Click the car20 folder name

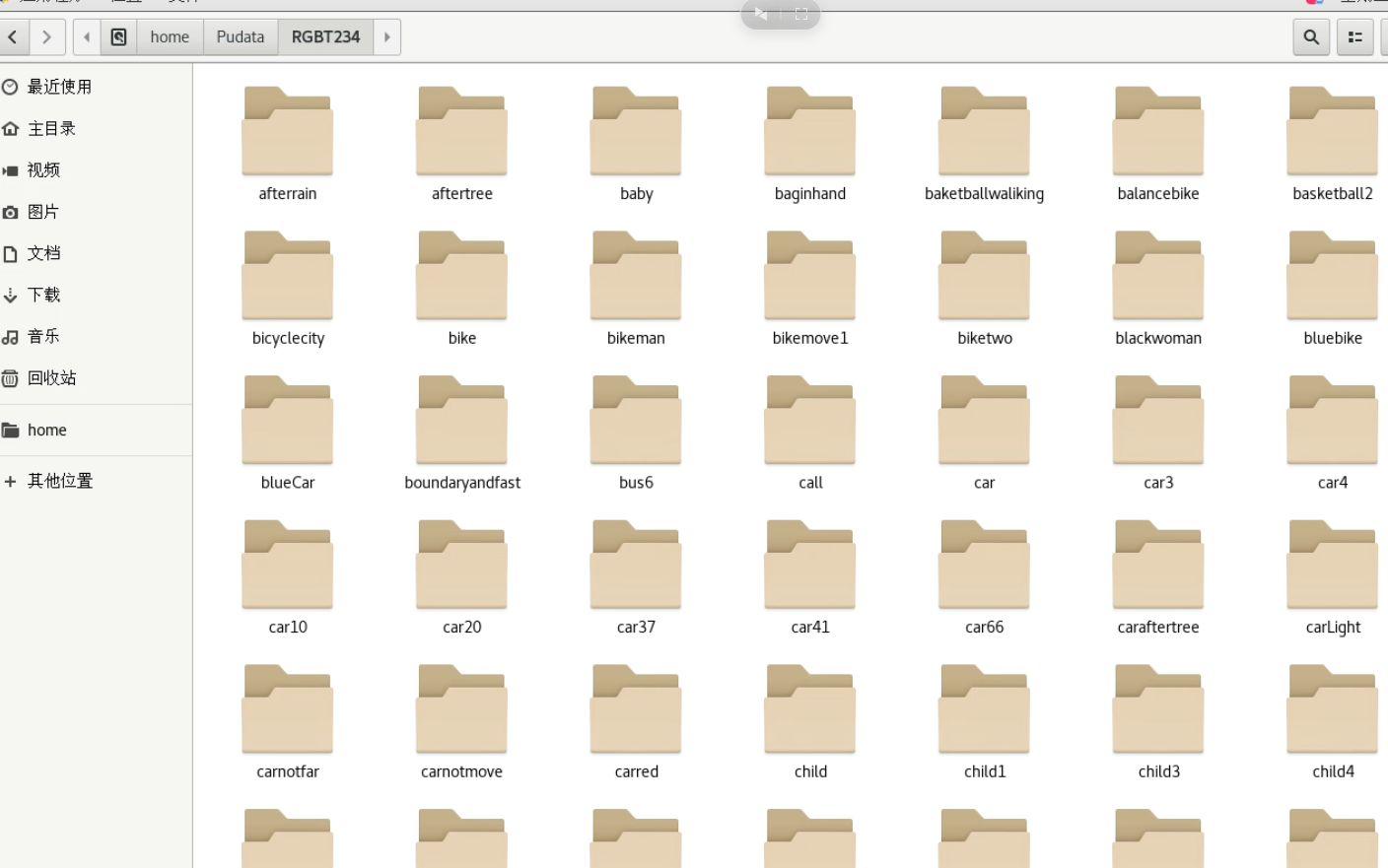click(x=461, y=628)
